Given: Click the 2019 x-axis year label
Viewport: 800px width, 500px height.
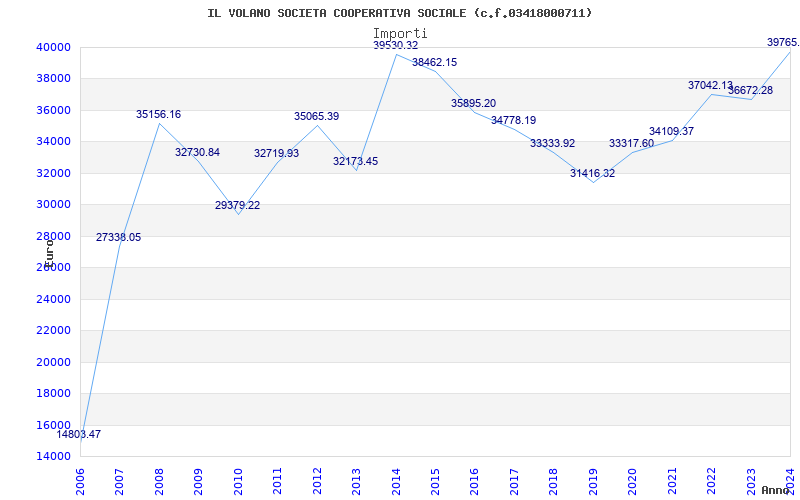Looking at the screenshot, I should point(593,482).
